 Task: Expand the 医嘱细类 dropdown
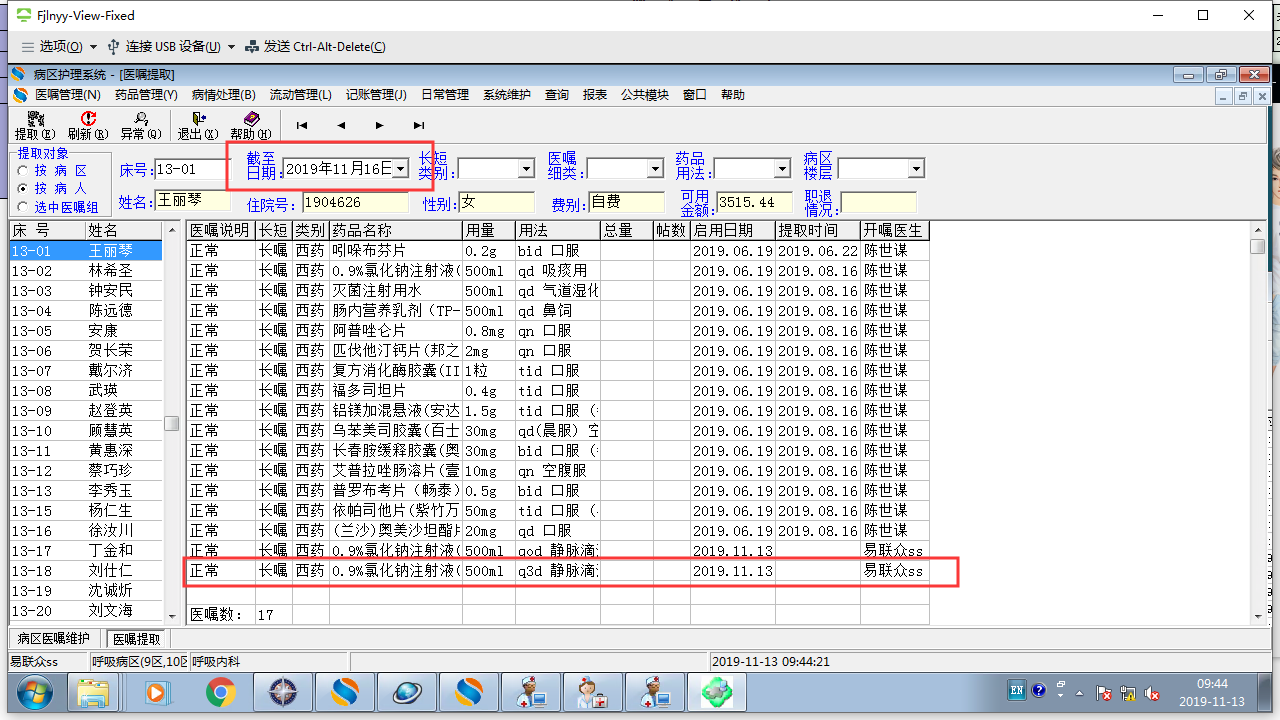click(x=655, y=169)
